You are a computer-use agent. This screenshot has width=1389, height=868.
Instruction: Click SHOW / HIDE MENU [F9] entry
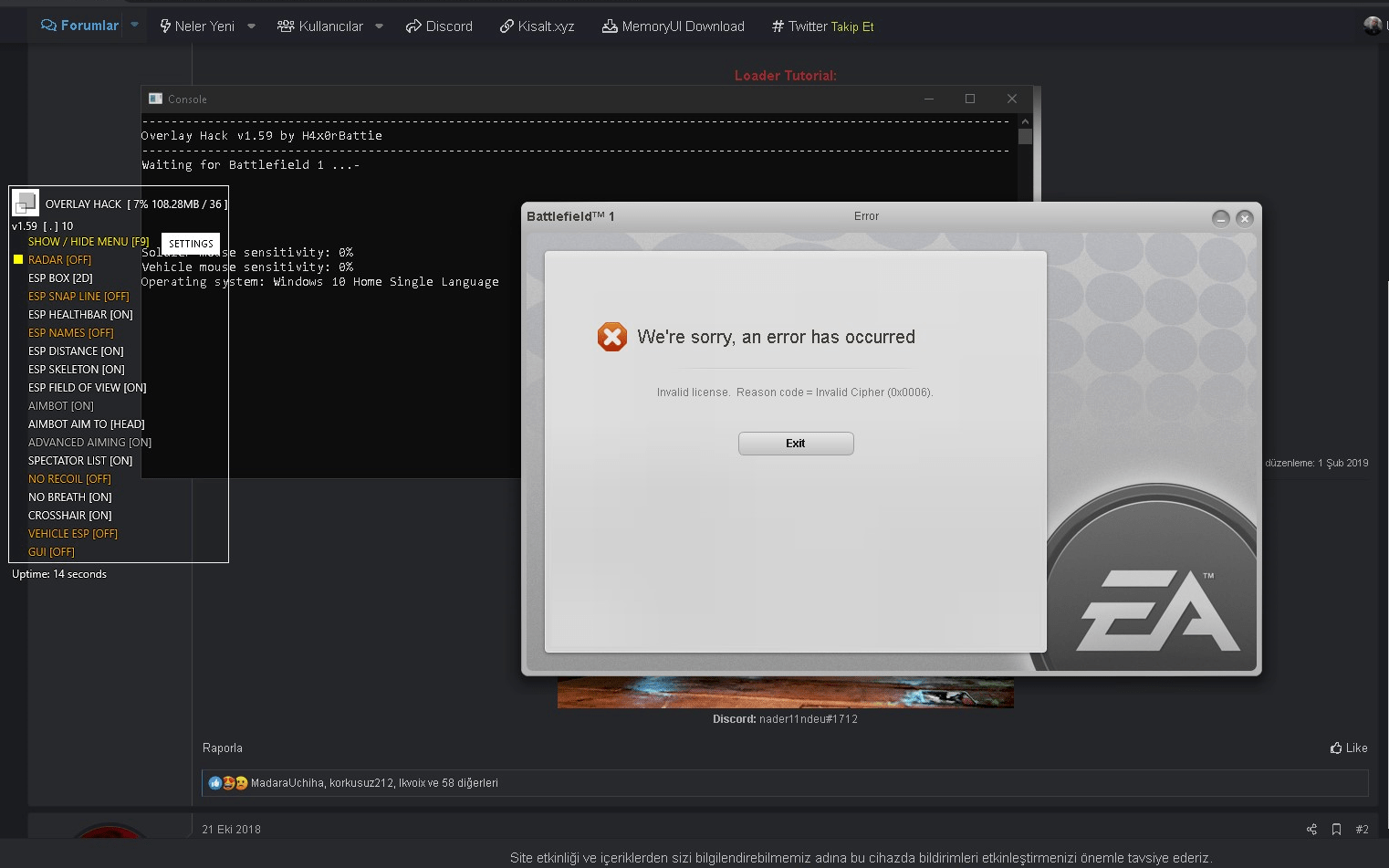click(89, 242)
